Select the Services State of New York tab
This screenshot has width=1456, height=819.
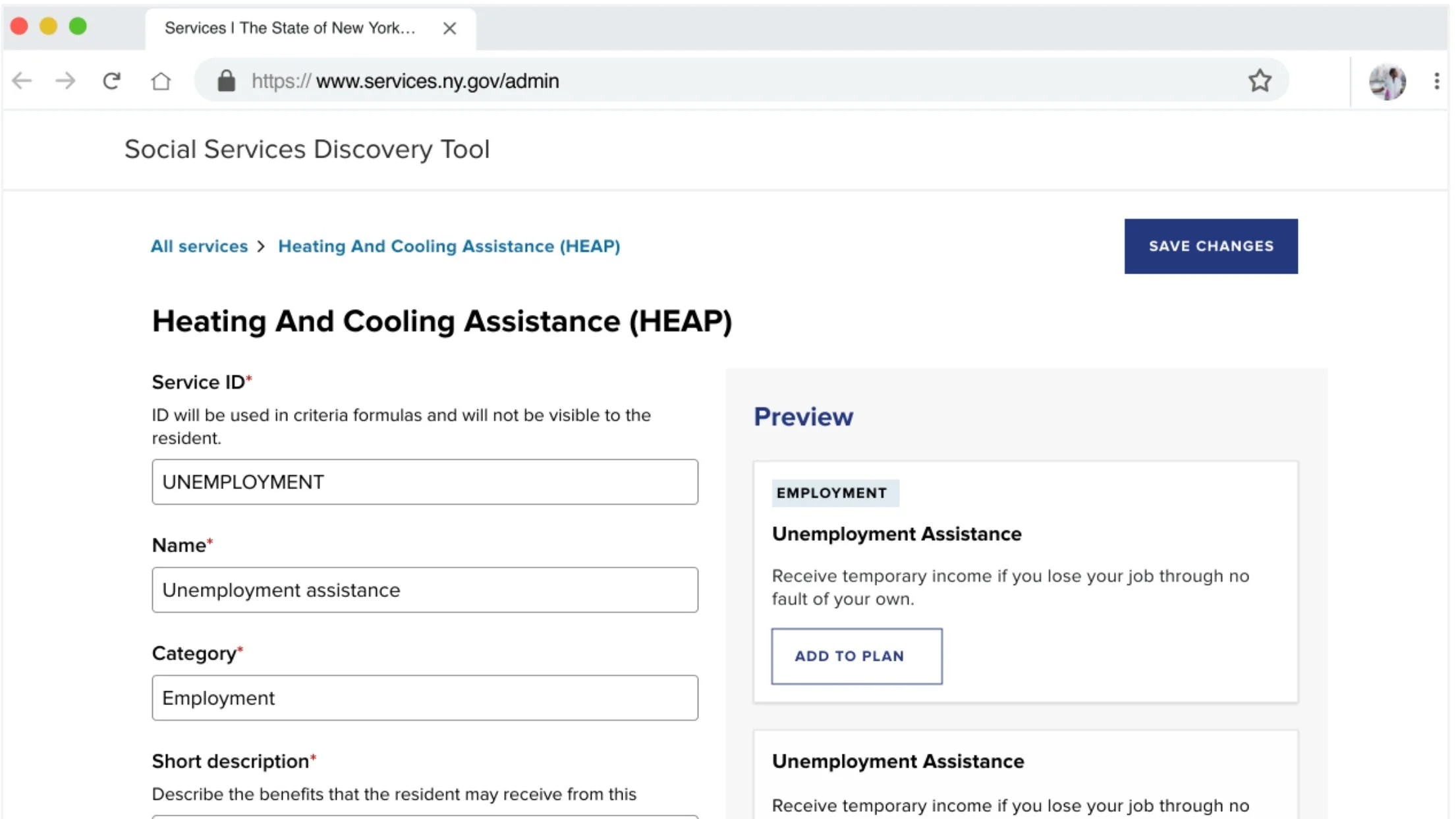[x=290, y=28]
